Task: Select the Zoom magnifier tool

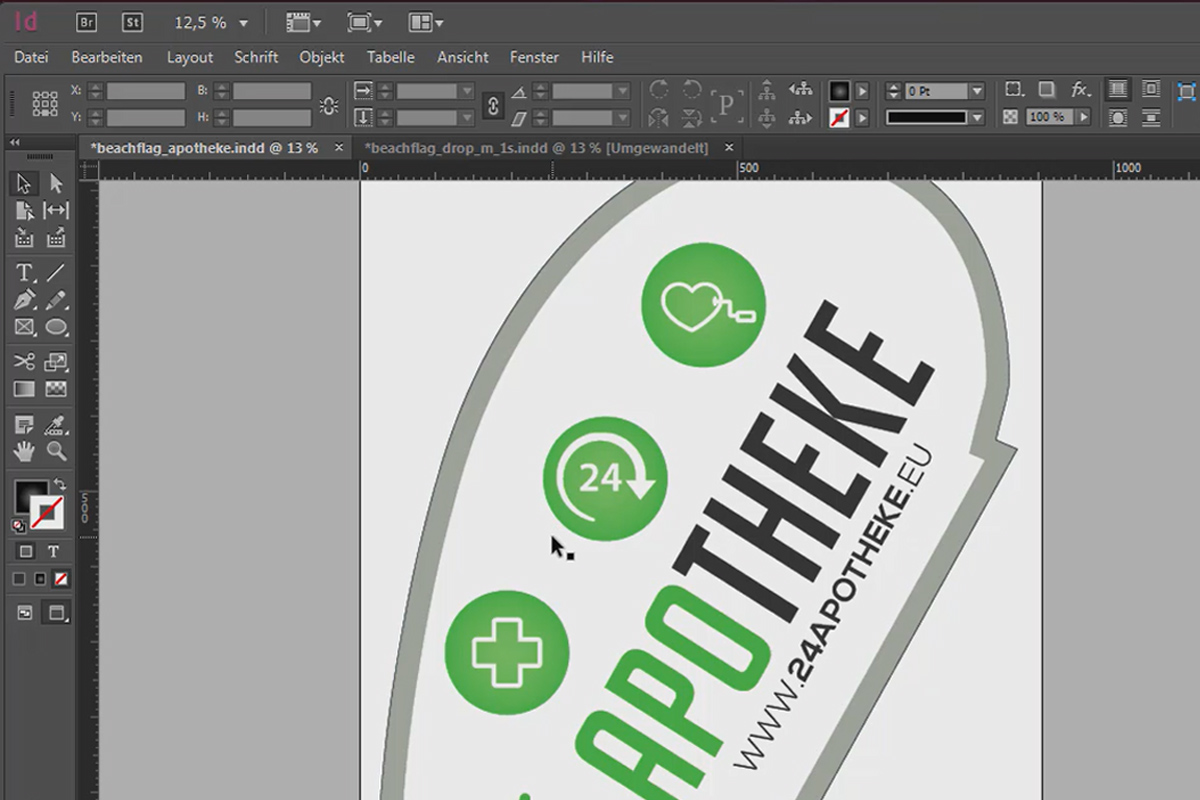Action: tap(56, 451)
